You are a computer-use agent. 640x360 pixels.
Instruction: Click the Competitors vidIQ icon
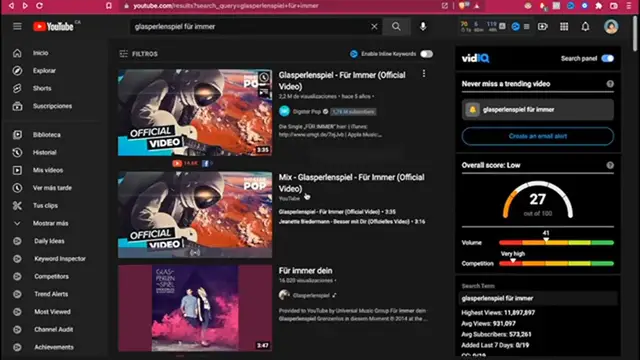(17, 276)
